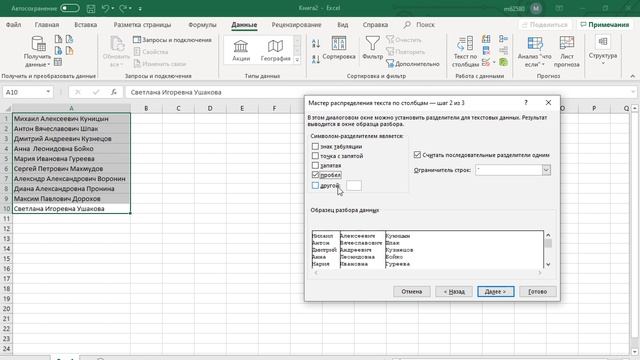640x360 pixels.
Task: Click the Отмена button in the wizard
Action: 411,291
